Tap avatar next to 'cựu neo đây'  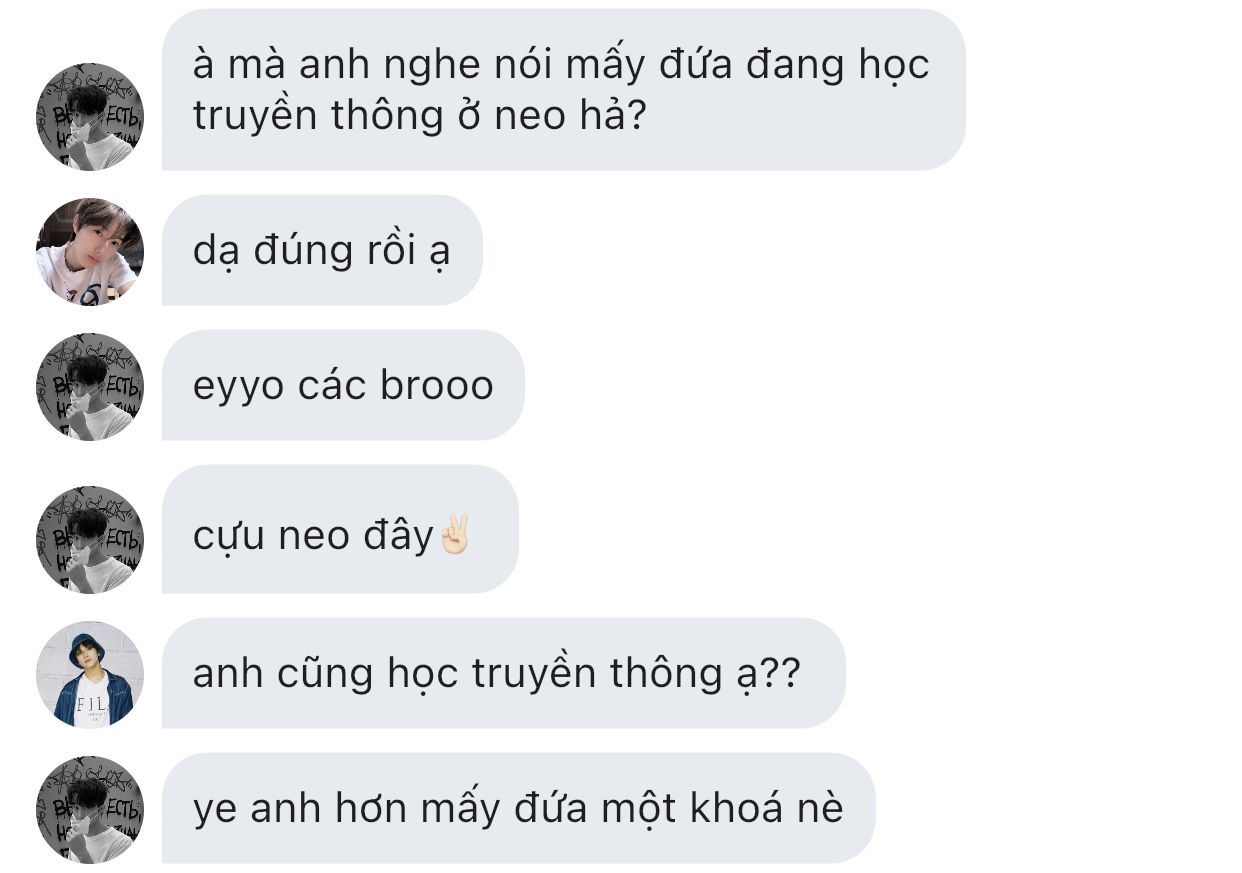coord(90,539)
